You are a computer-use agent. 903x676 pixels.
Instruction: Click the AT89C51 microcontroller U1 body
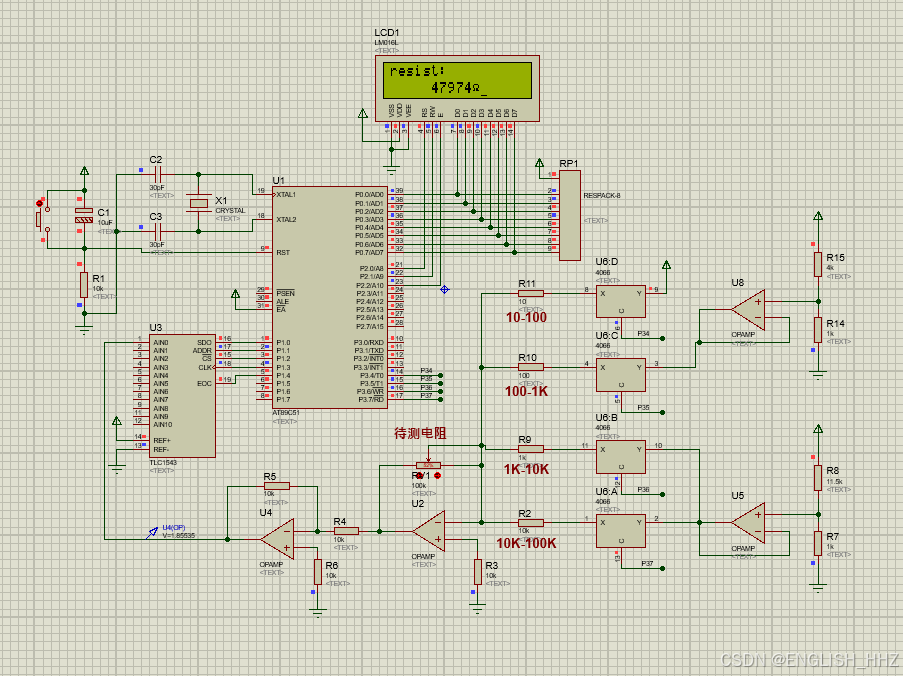pos(330,297)
